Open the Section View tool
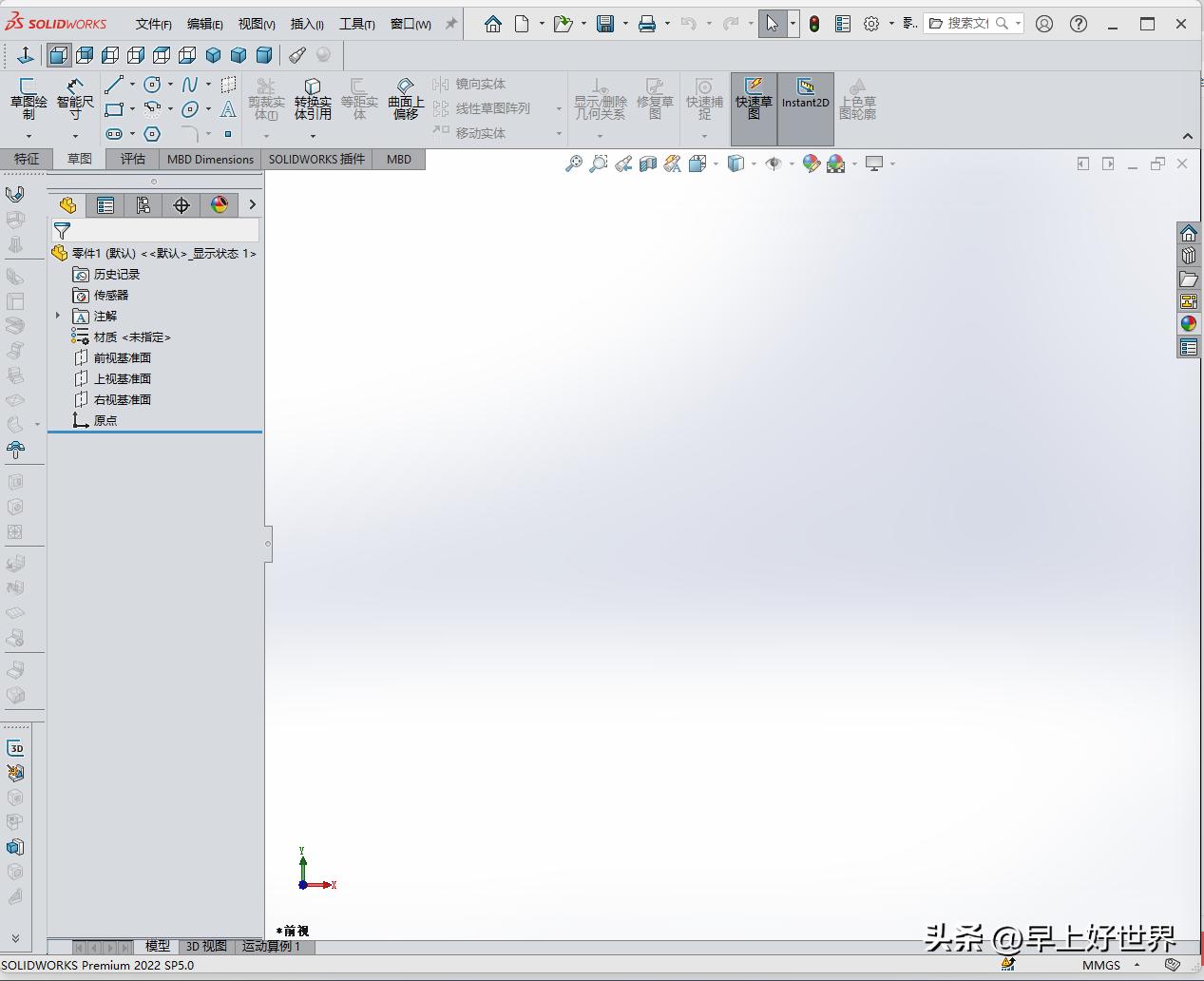The height and width of the screenshot is (981, 1204). pyautogui.click(x=648, y=163)
